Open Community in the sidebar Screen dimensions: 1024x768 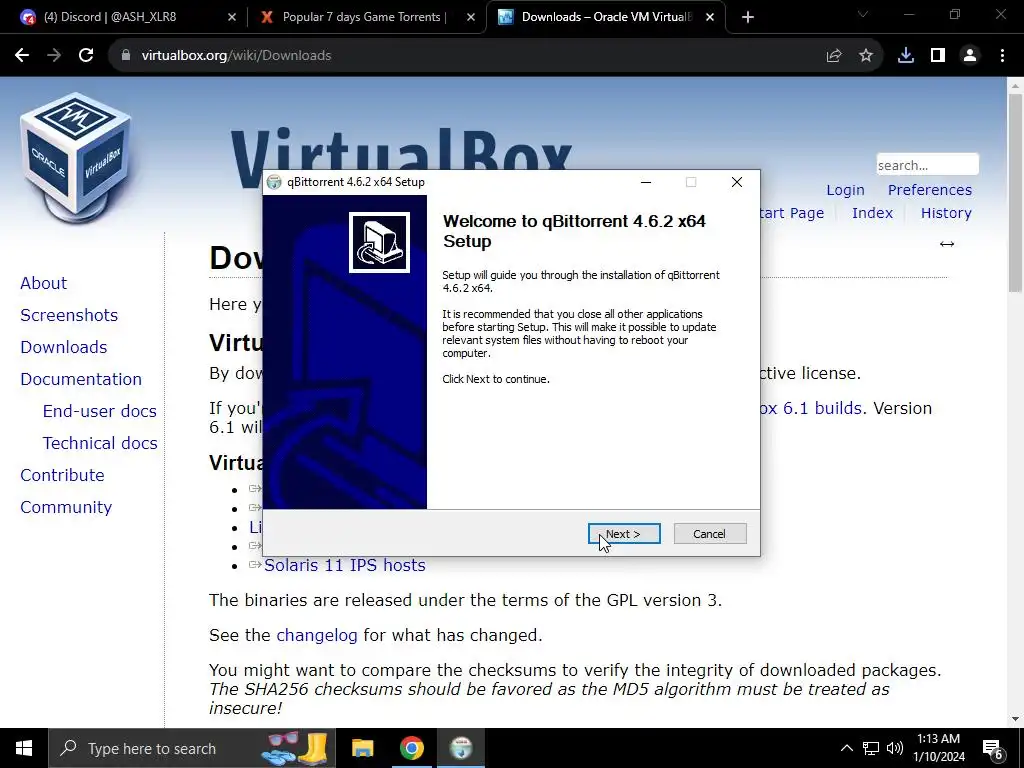(x=66, y=507)
